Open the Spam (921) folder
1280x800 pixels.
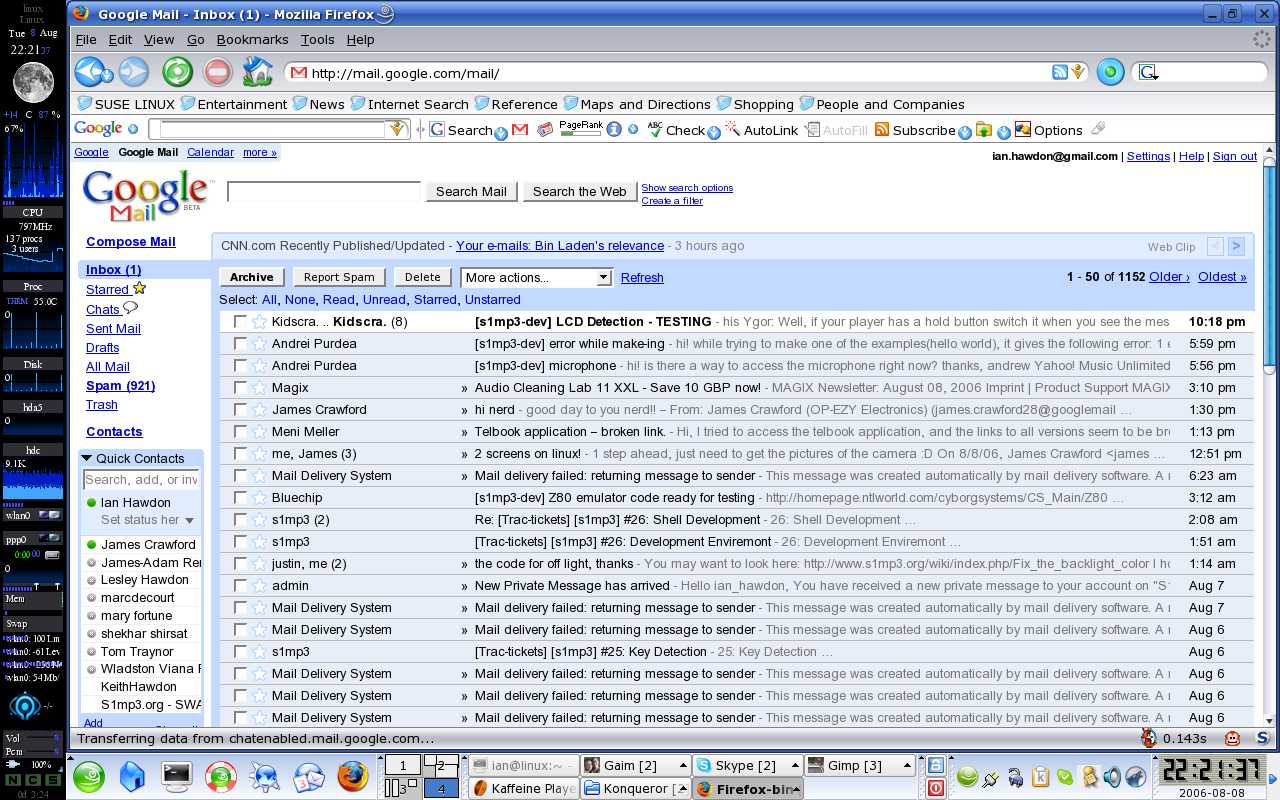tap(120, 386)
